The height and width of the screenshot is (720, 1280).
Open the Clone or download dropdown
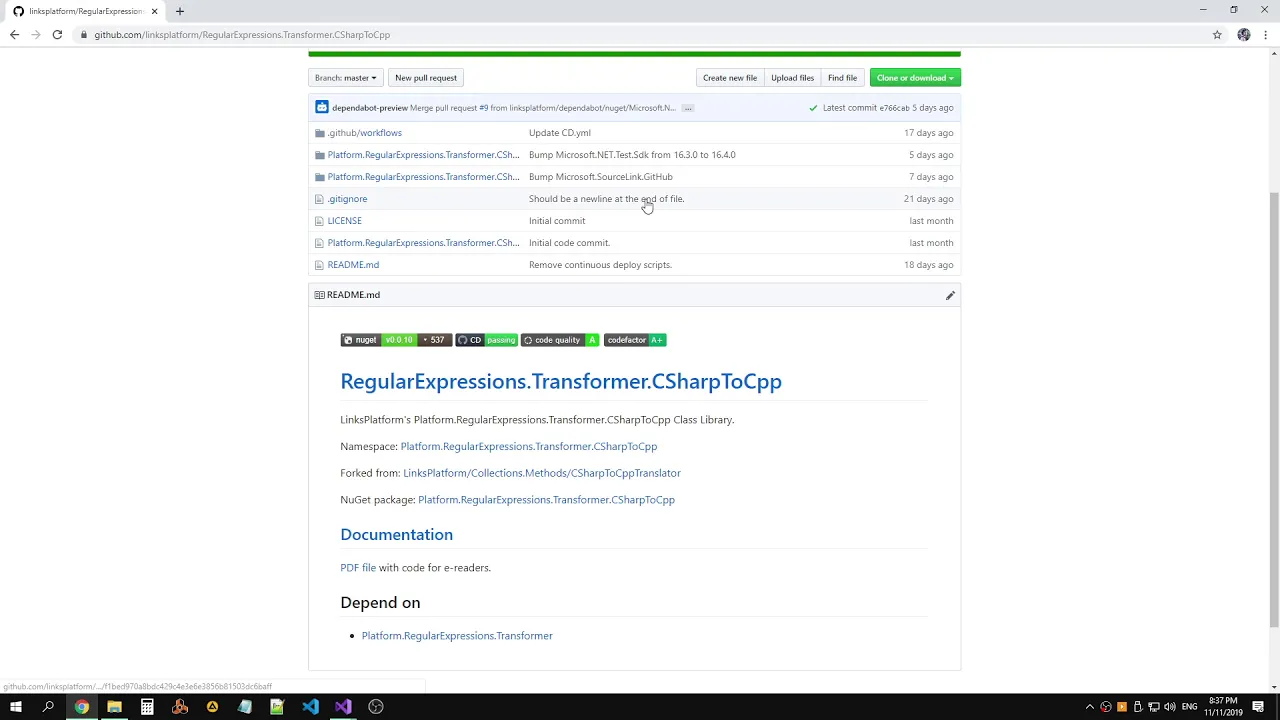915,78
